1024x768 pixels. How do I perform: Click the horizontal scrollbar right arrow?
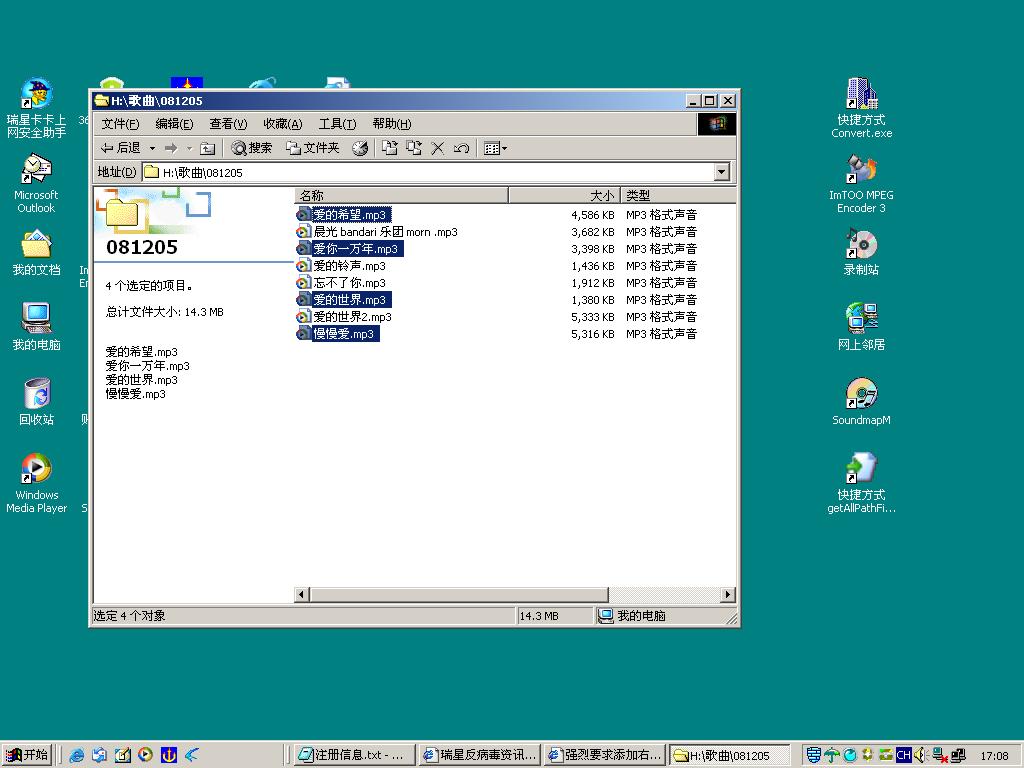[x=728, y=595]
